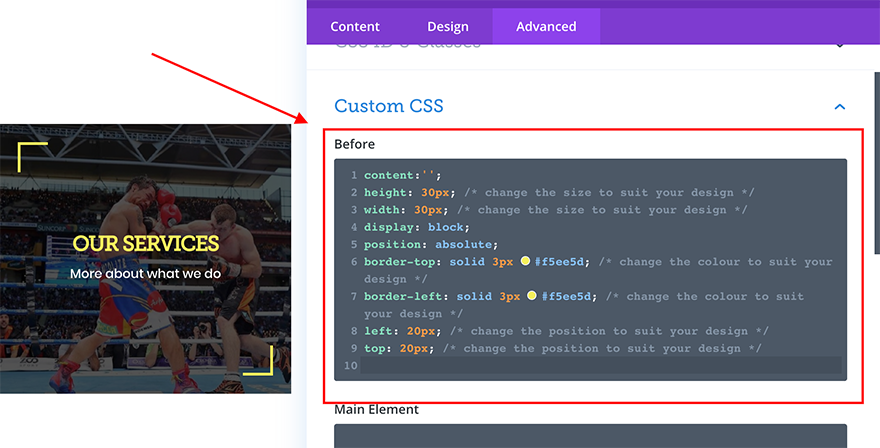Click the 'OUR SERVICES' heading on preview

[x=146, y=244]
